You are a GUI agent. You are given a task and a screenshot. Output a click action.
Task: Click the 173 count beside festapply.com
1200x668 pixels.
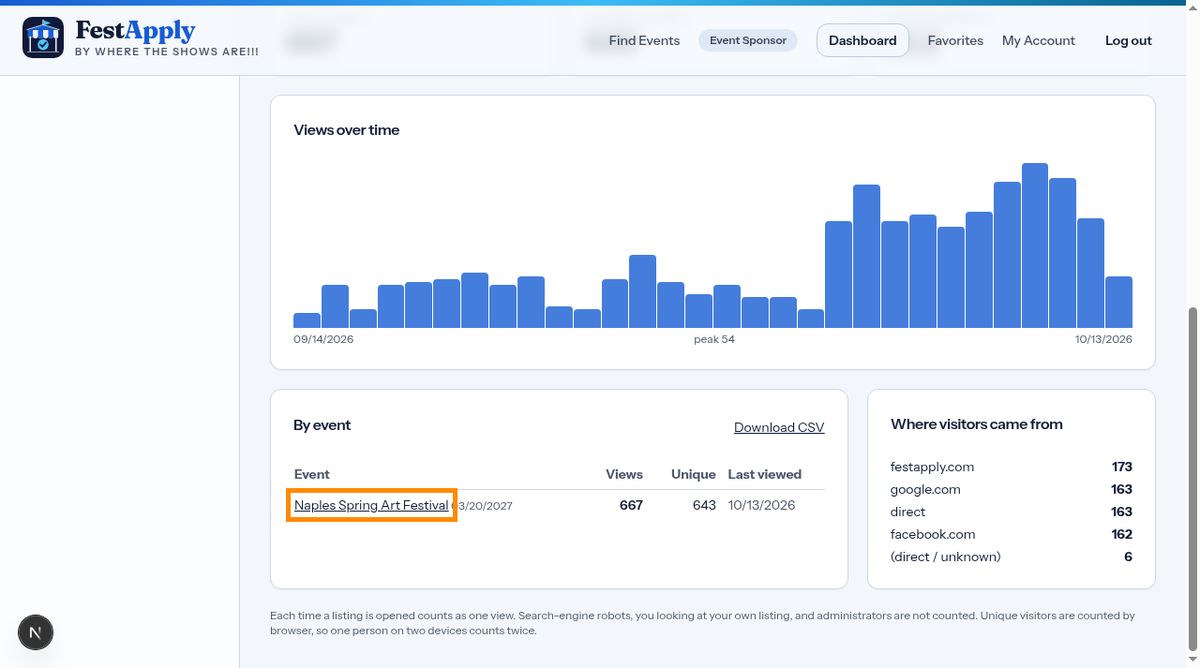pos(1122,467)
